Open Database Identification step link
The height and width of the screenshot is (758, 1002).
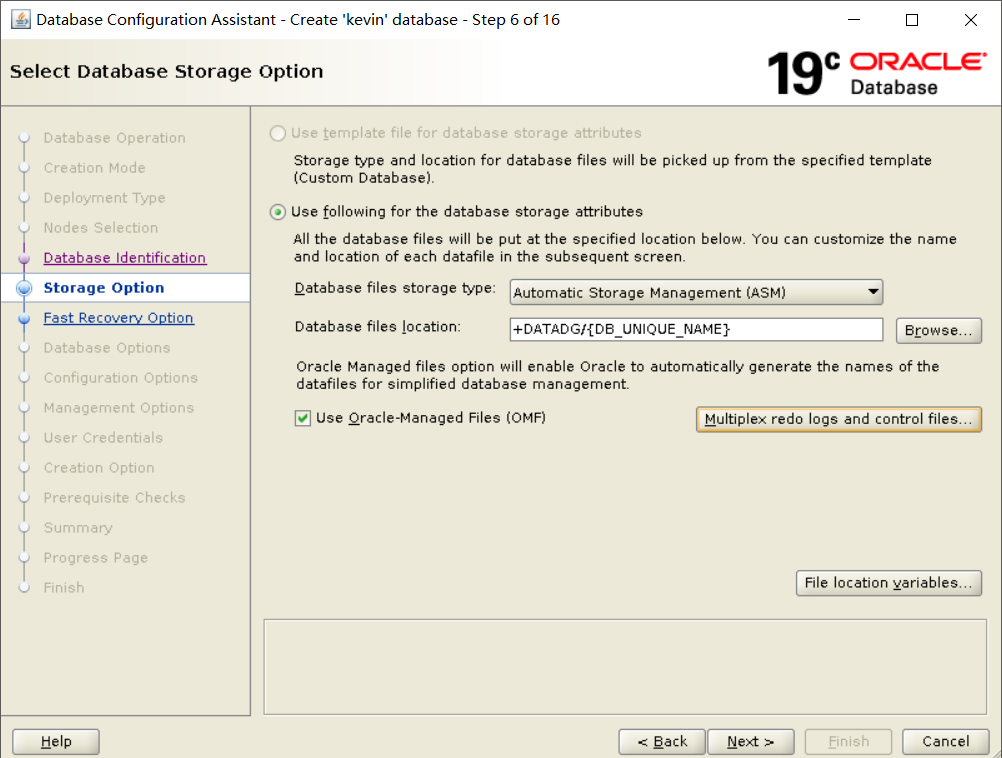coord(125,258)
